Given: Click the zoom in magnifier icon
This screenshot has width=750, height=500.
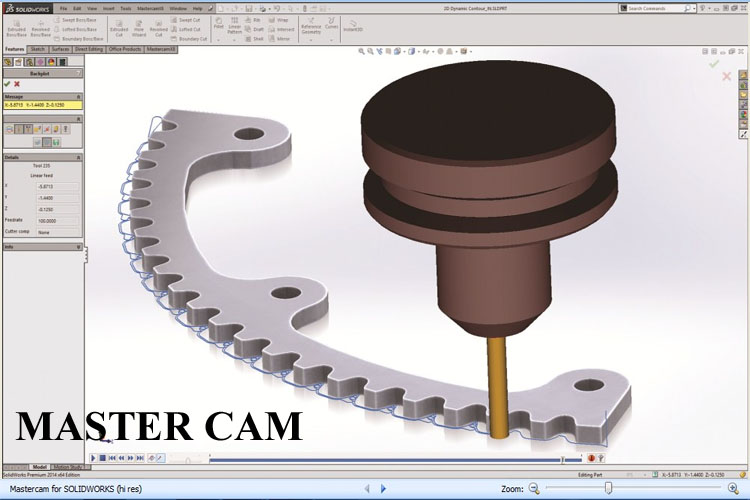Looking at the screenshot, I should click(x=733, y=489).
